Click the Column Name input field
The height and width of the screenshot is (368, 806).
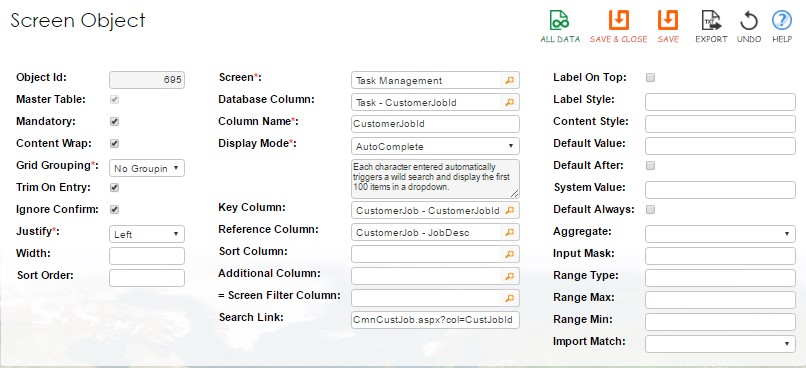[435, 124]
